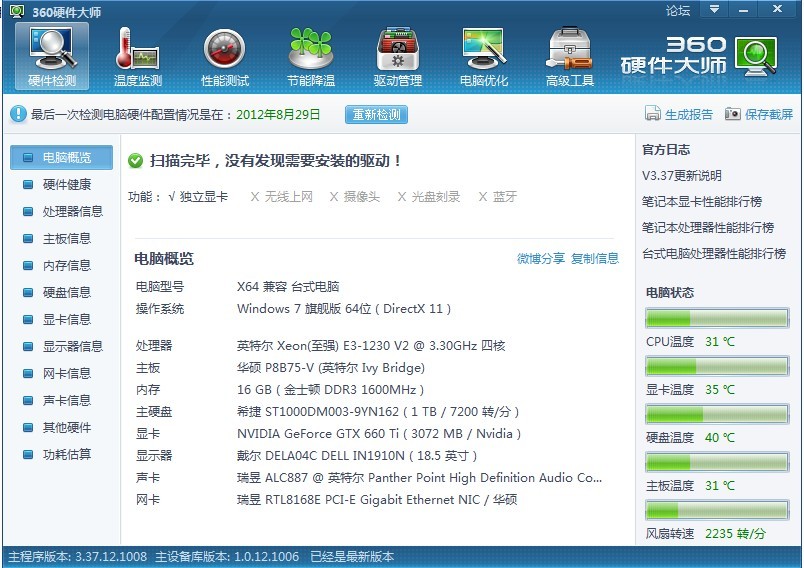
Task: Open the title bar dropdown menu arrow
Action: 714,9
